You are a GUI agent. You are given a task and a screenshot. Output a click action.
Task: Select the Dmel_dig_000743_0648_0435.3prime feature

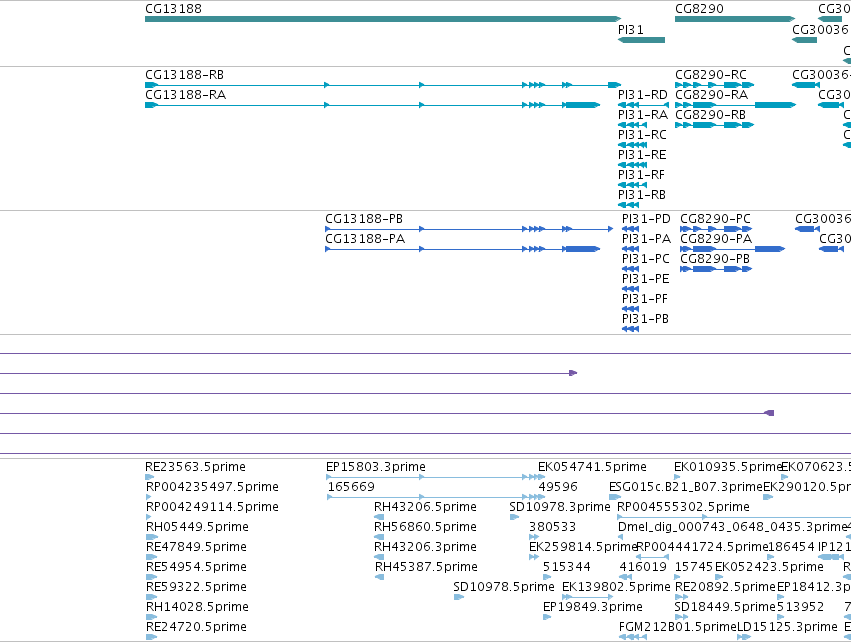coord(621,537)
